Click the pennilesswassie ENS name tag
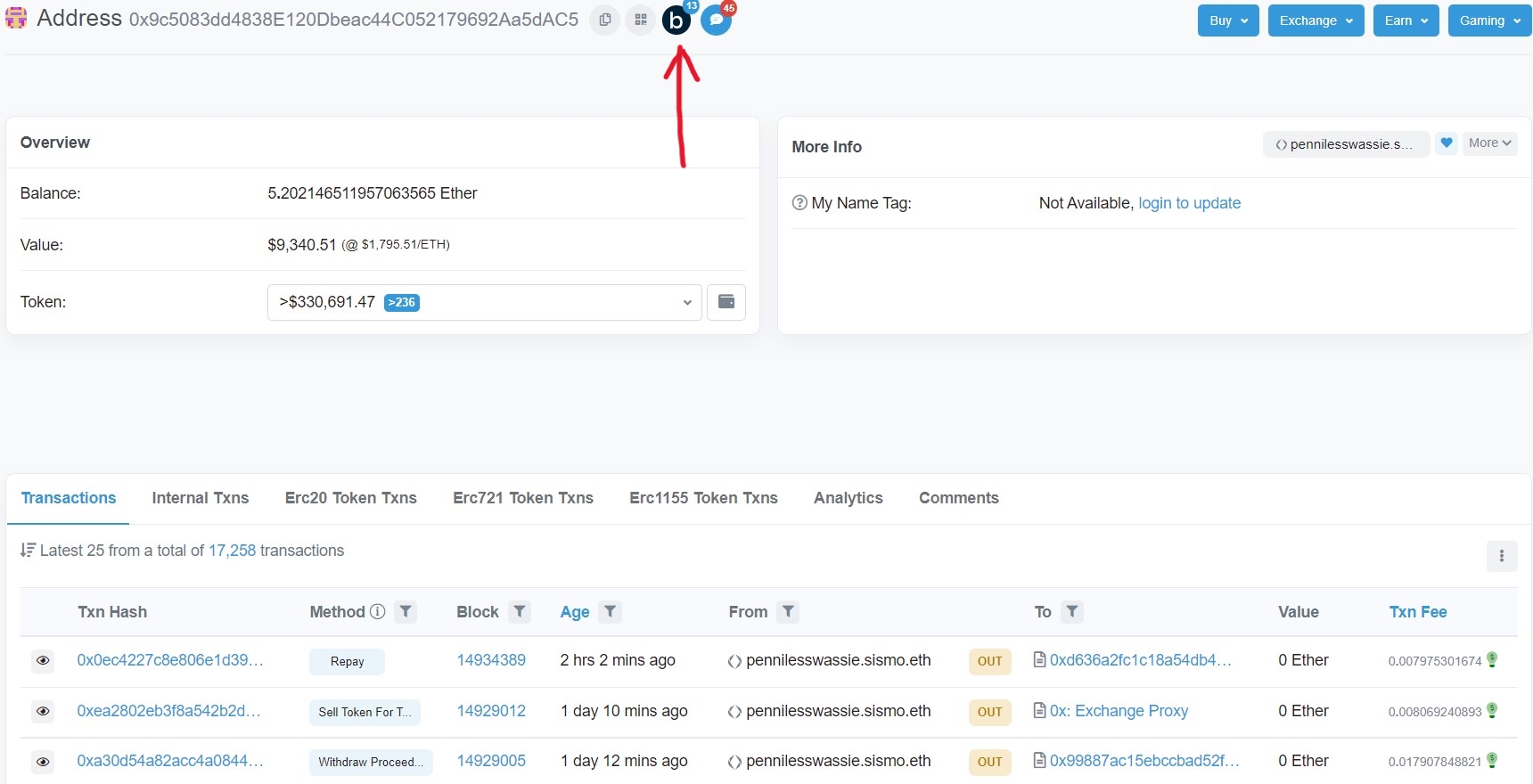The image size is (1533, 784). pyautogui.click(x=1346, y=144)
